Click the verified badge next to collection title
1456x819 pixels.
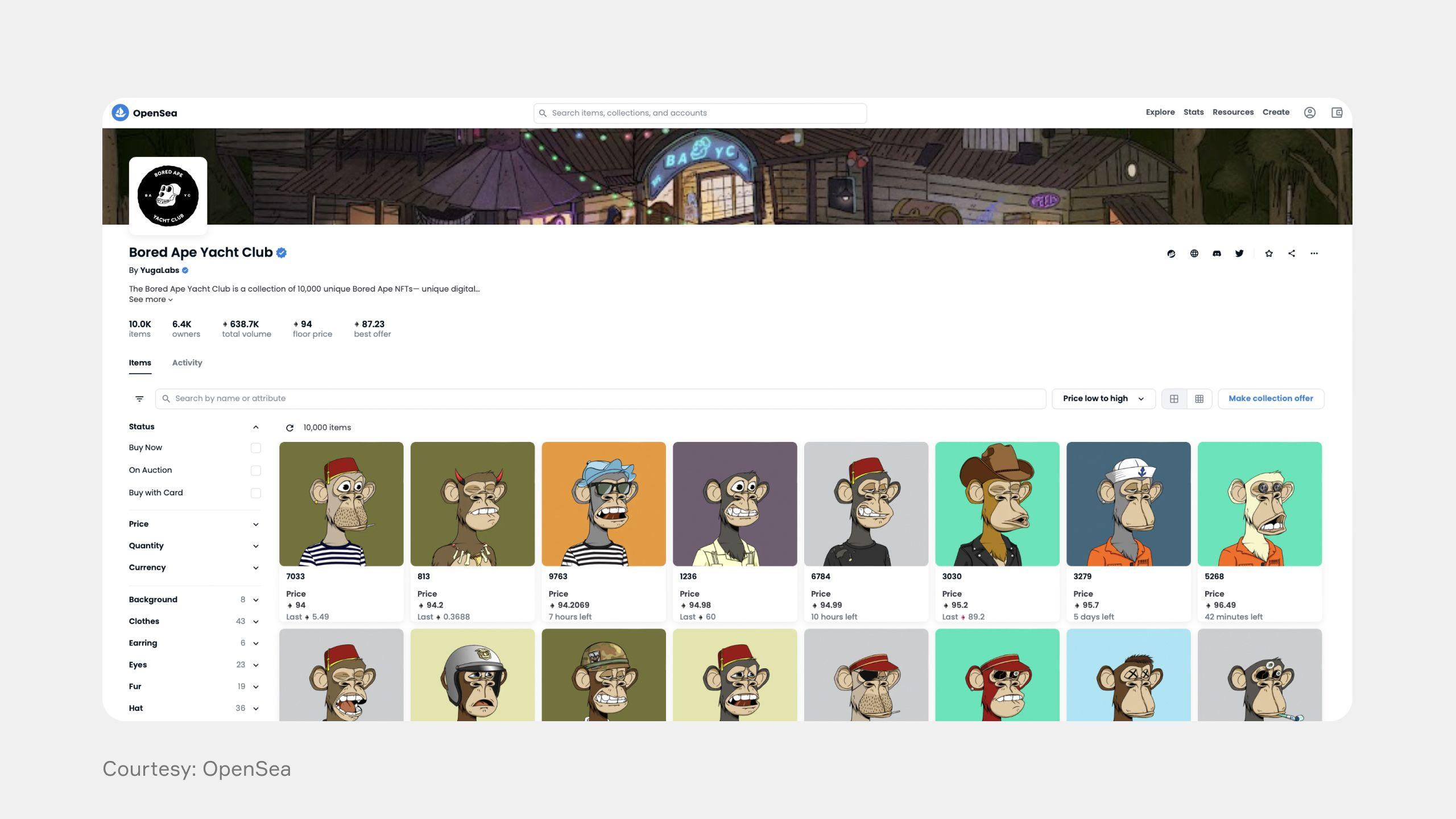click(281, 253)
